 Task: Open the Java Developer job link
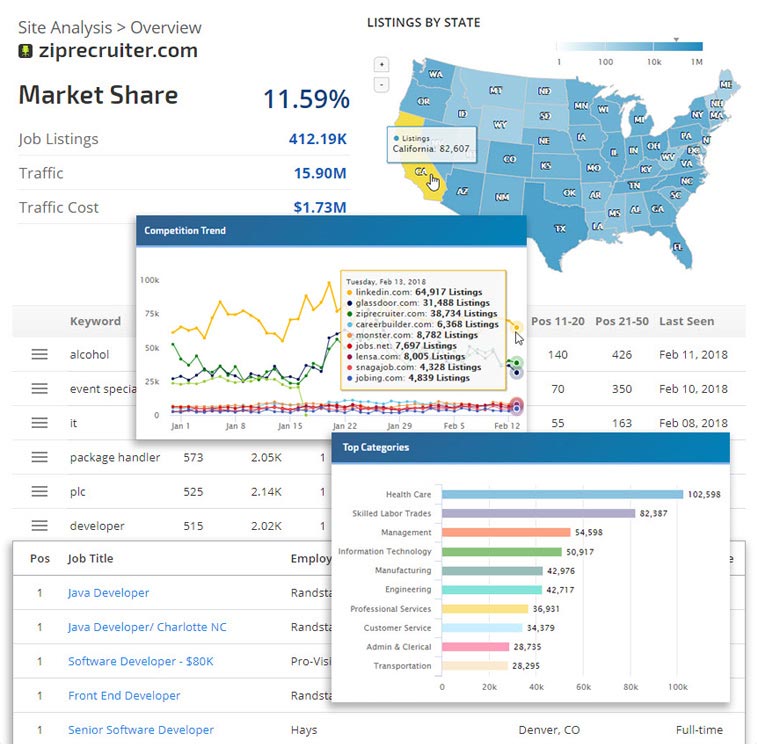(x=108, y=593)
